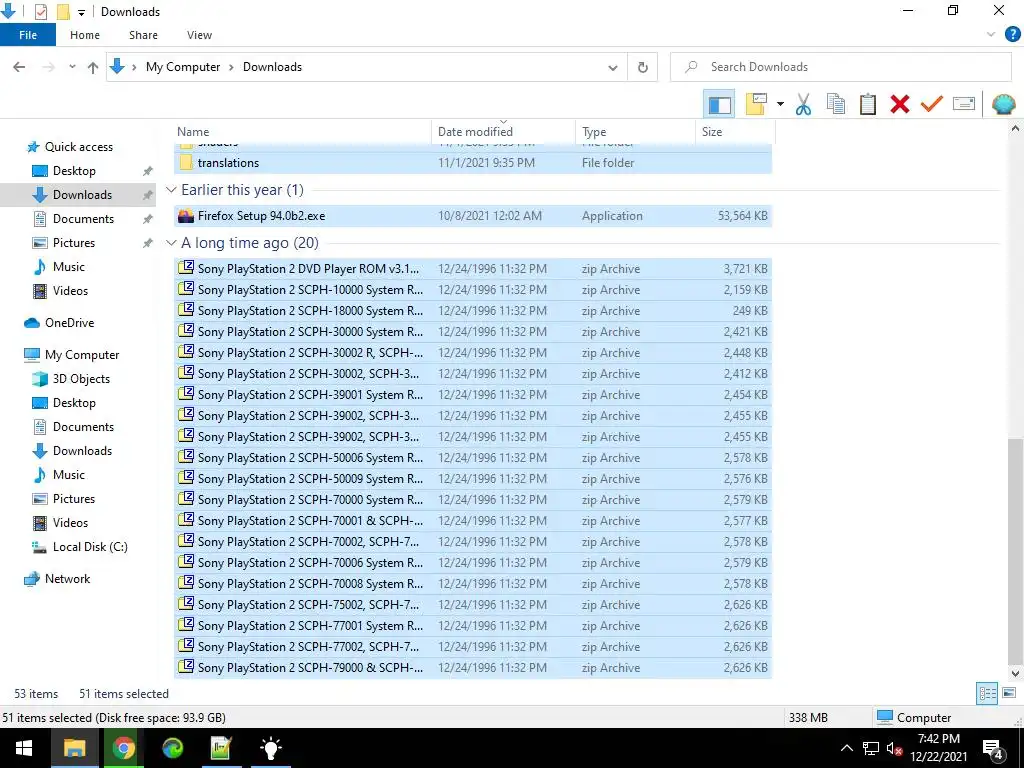Collapse the 'Earlier this year (1)' group

tap(171, 190)
